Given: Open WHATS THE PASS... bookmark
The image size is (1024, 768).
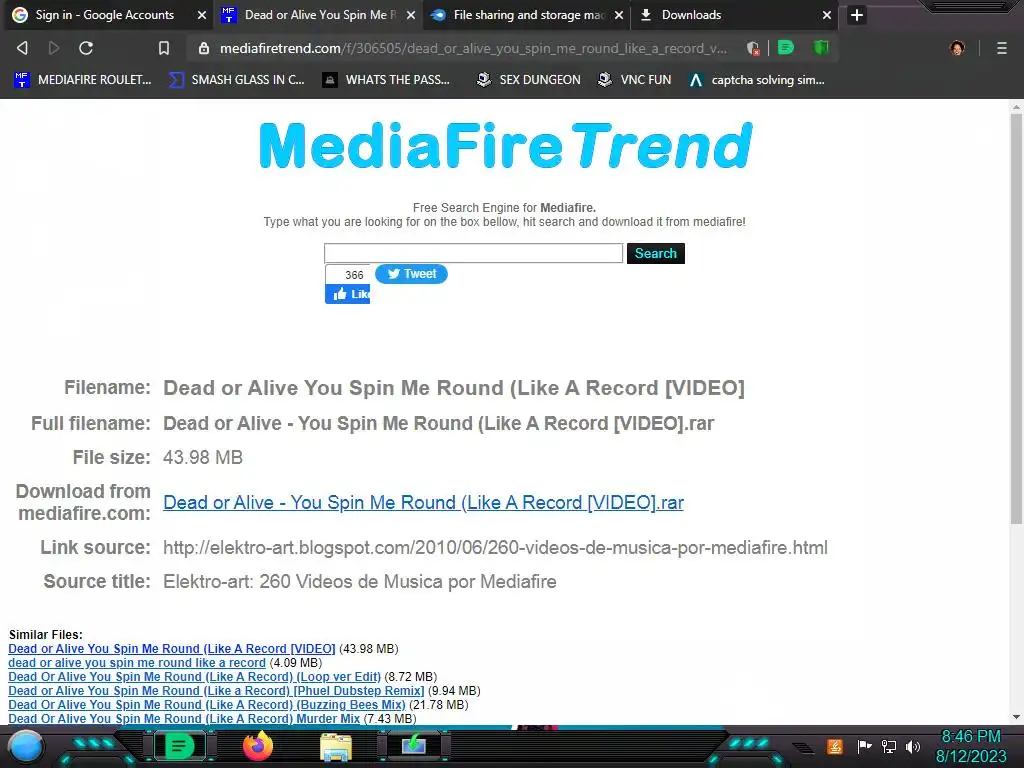Looking at the screenshot, I should click(x=387, y=80).
